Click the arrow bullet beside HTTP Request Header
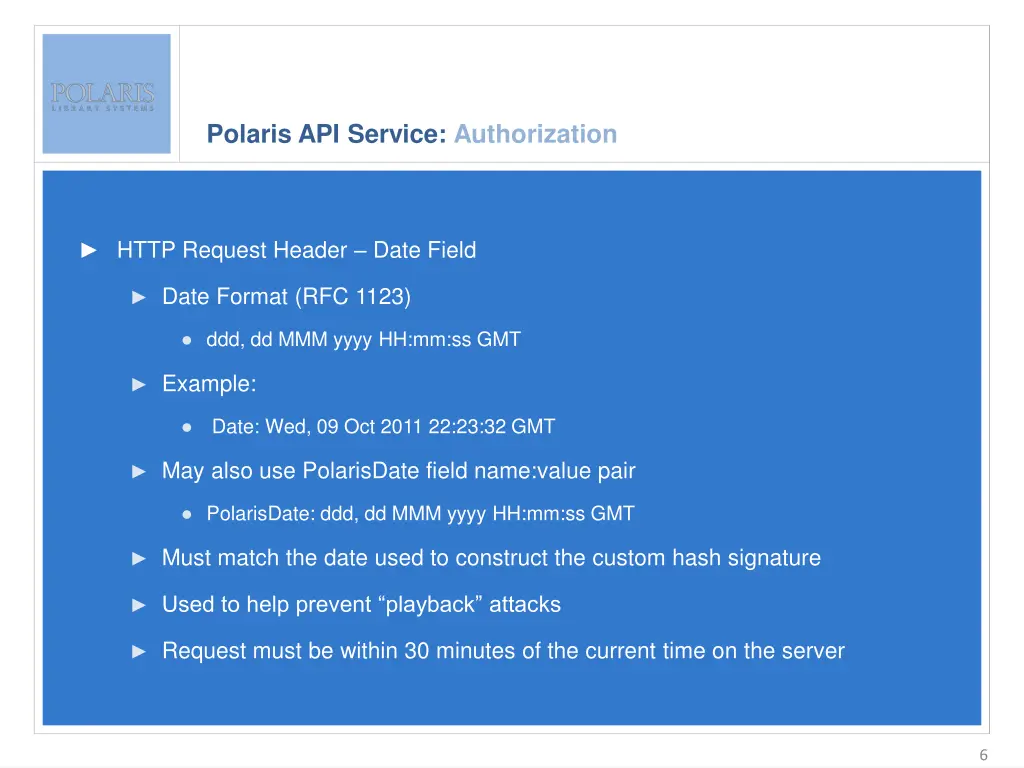1024x768 pixels. tap(89, 250)
